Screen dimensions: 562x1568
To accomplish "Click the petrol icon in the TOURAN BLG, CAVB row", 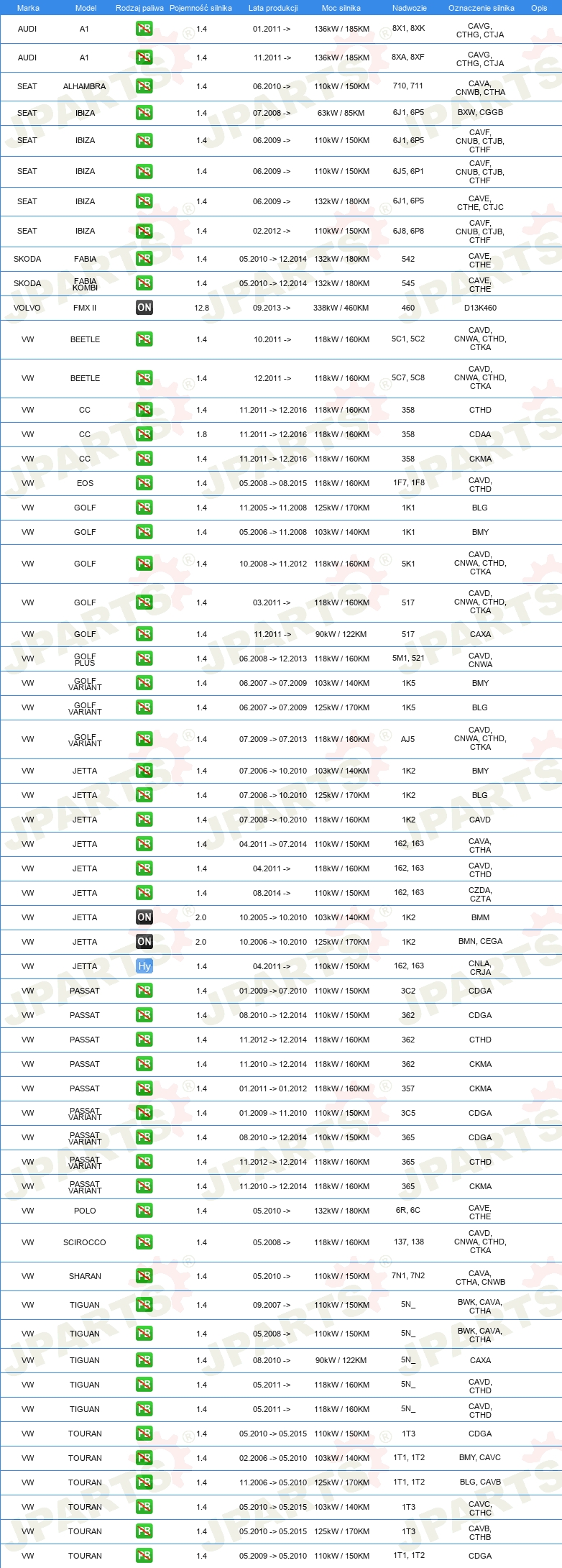I will coord(144,1482).
